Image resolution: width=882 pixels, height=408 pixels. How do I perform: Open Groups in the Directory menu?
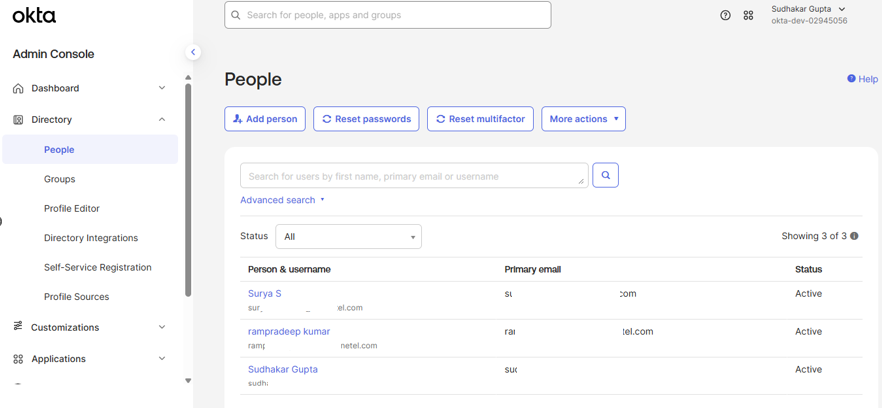(60, 179)
